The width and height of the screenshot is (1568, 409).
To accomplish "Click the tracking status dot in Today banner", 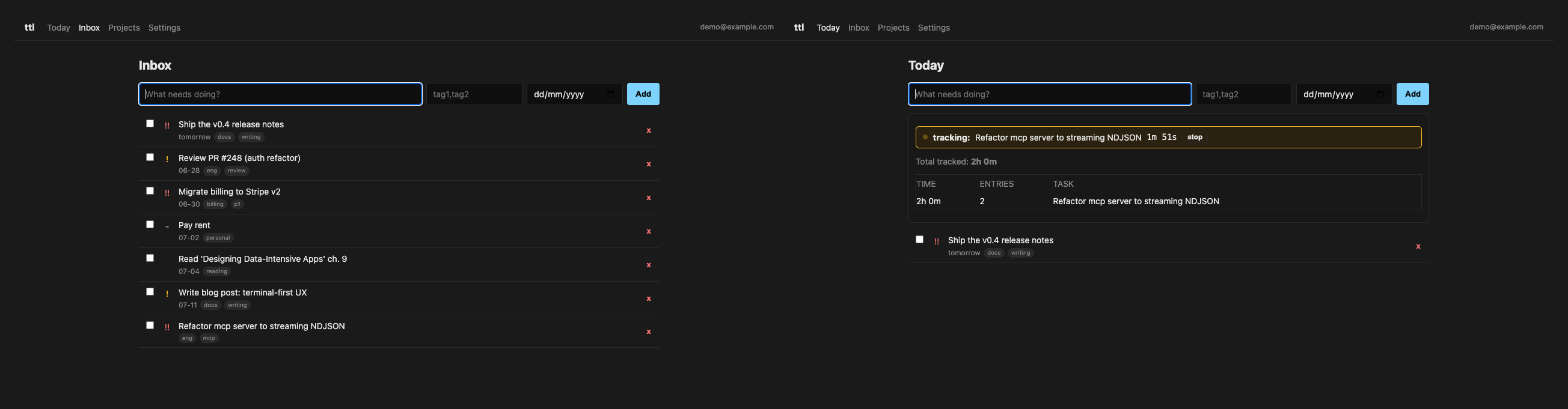I will (x=925, y=138).
